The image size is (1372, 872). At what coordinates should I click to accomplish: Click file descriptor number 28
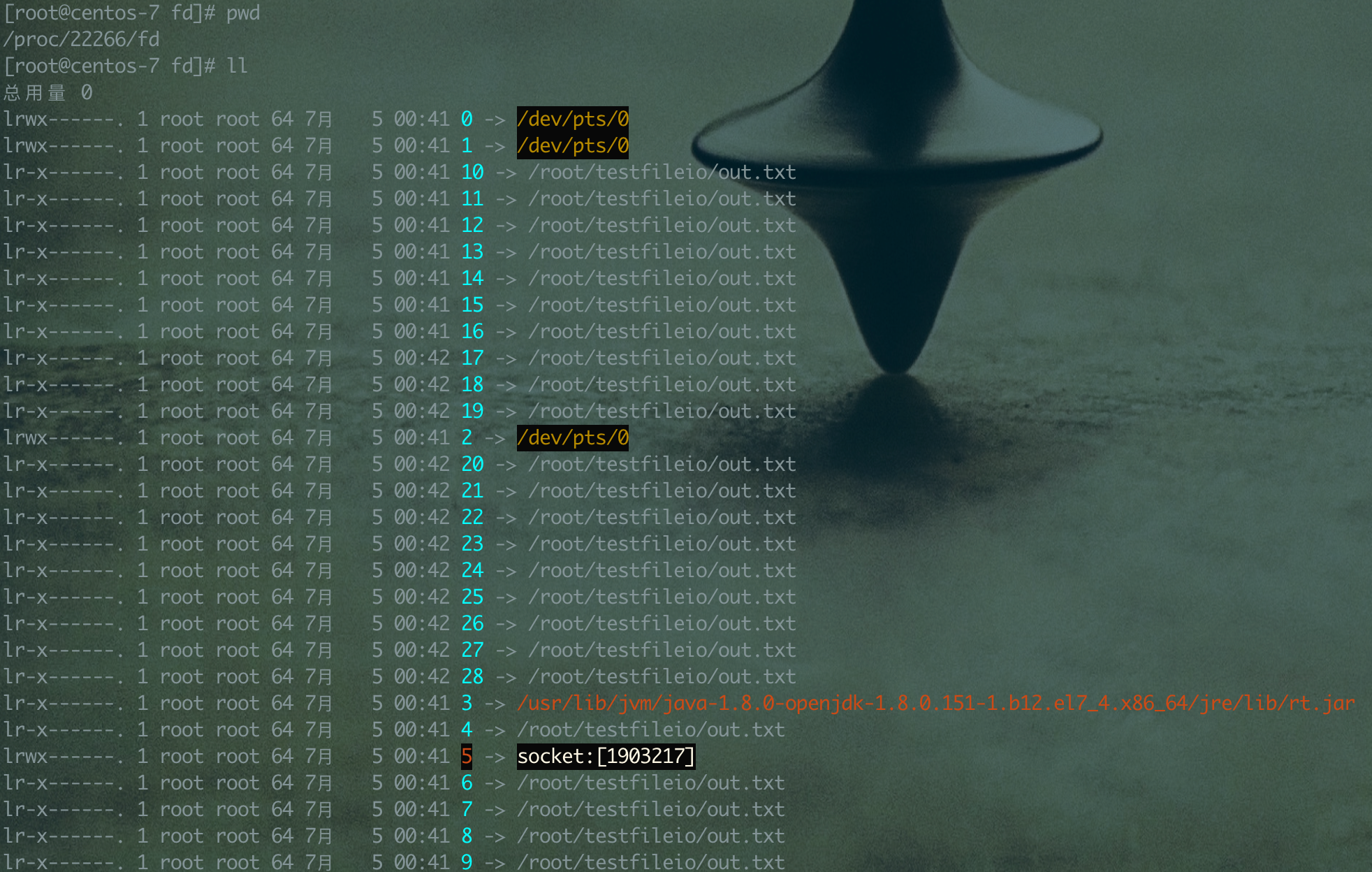[472, 676]
